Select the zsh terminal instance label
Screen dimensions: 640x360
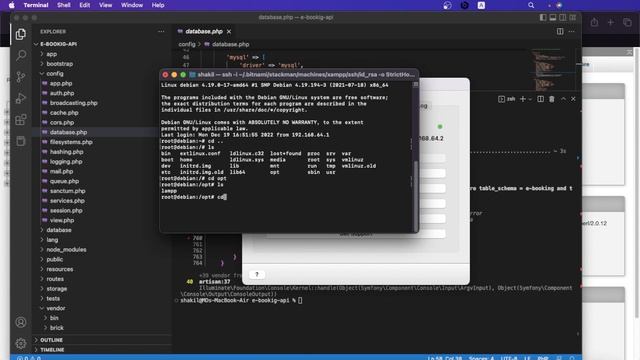507,99
